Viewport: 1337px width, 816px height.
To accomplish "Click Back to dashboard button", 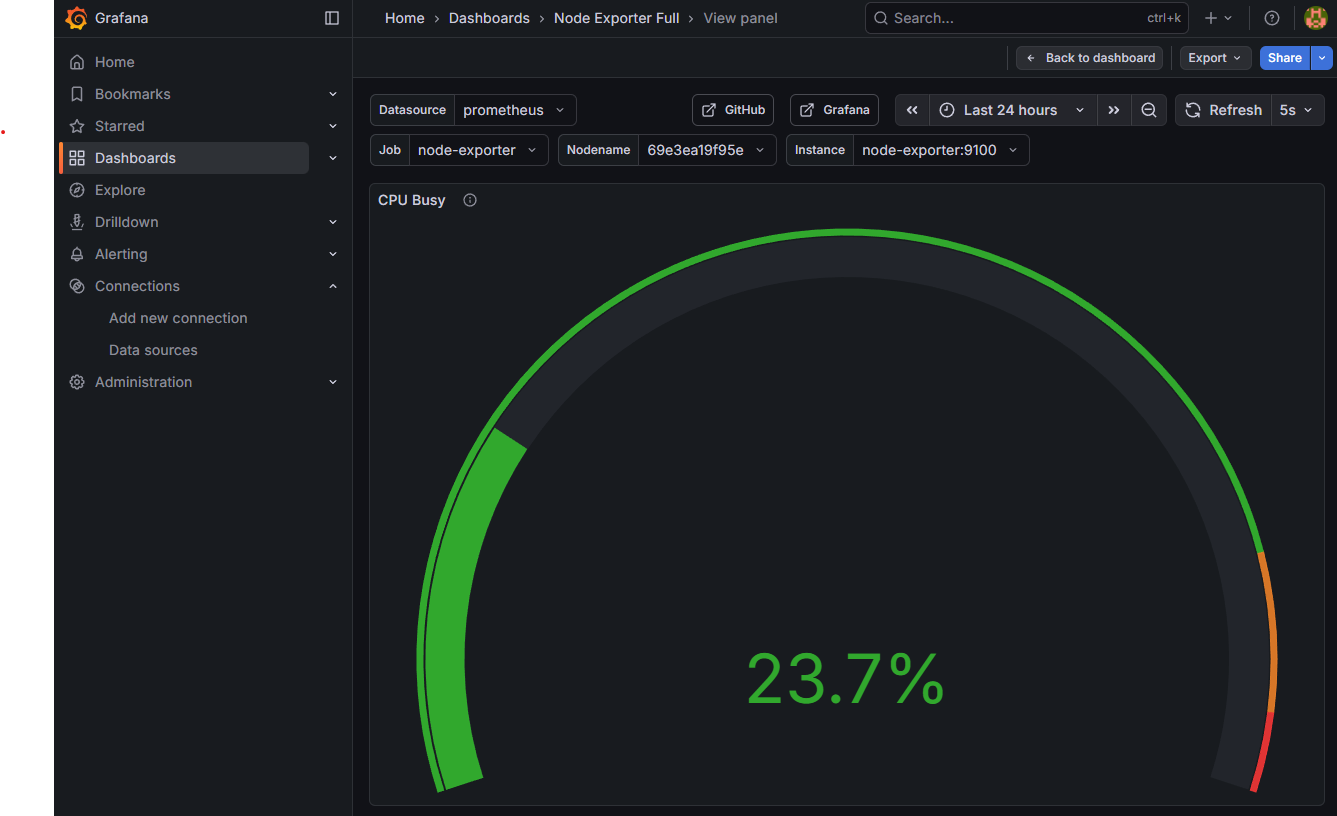I will click(x=1089, y=58).
